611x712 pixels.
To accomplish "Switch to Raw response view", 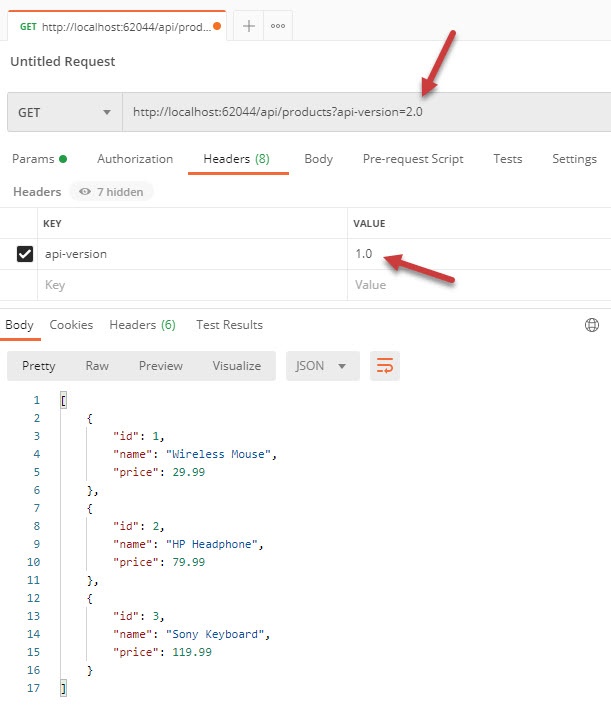I will tap(97, 366).
